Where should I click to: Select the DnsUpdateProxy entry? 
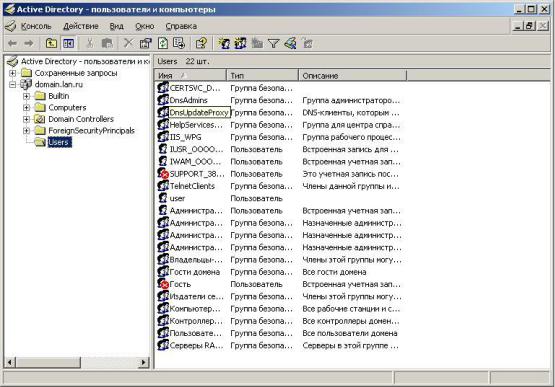click(199, 113)
